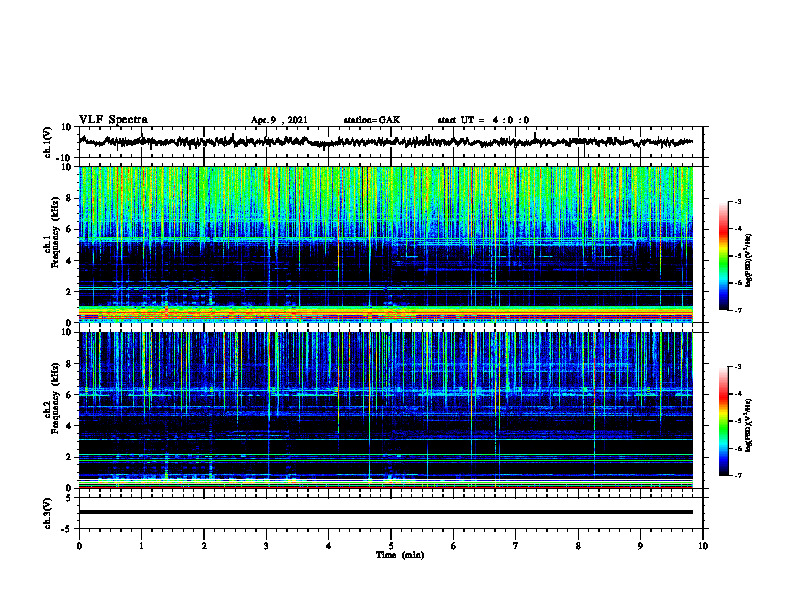Select the date text "Apr. 9, 2021"
This screenshot has height=612, width=792.
tap(279, 120)
